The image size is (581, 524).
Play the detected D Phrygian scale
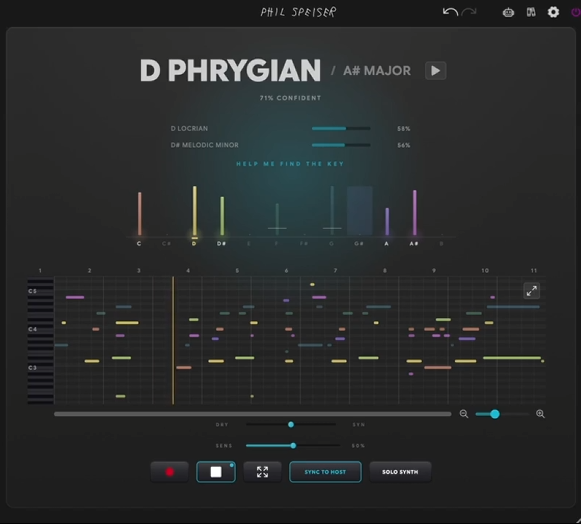(435, 70)
